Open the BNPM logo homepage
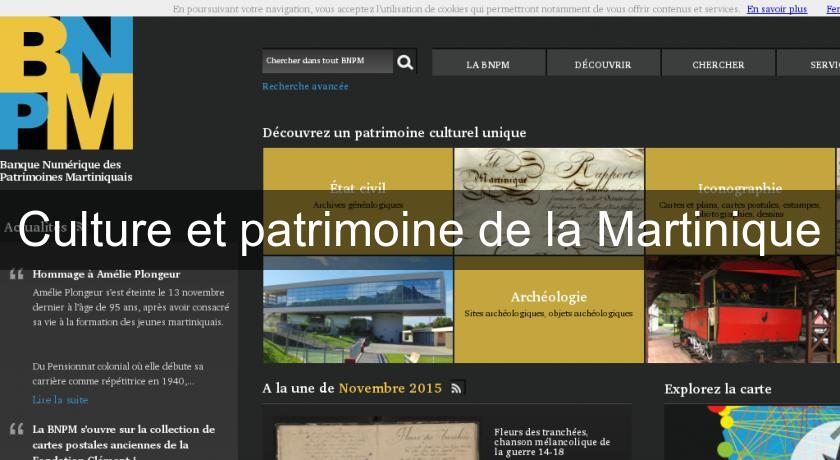This screenshot has width=840, height=460. (66, 83)
